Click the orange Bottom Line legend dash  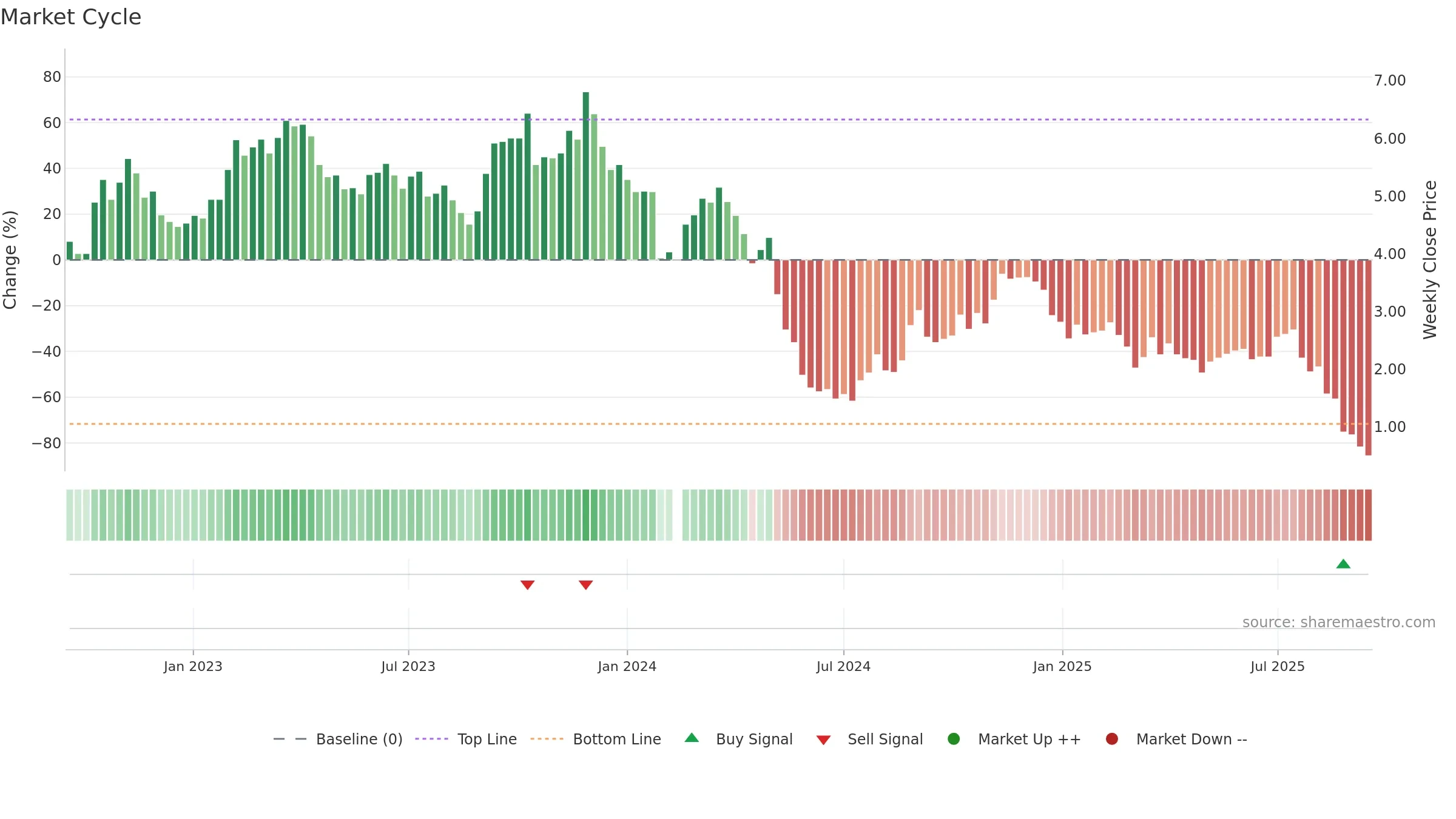pyautogui.click(x=547, y=739)
